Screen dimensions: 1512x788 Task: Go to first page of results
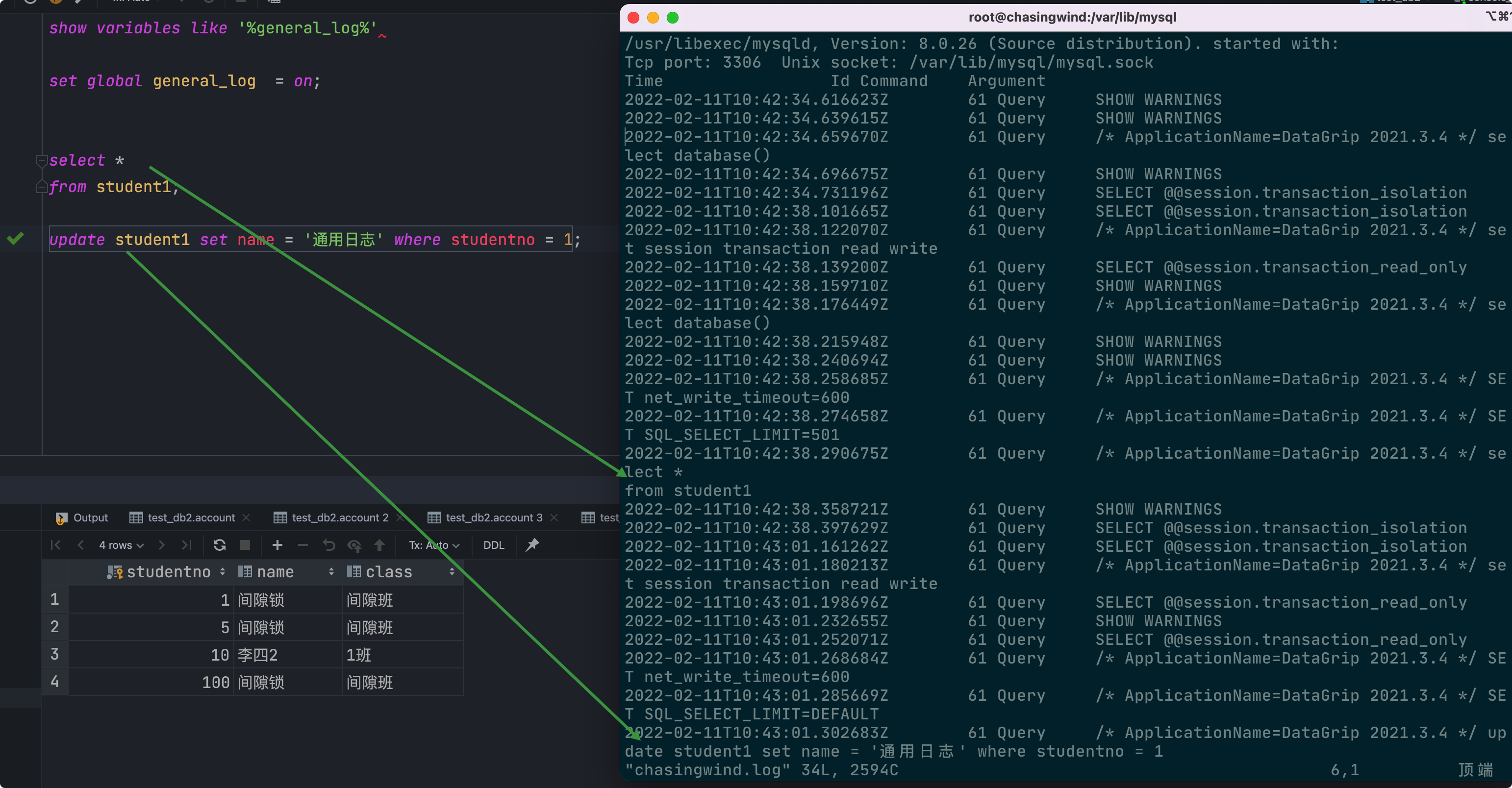tap(56, 545)
